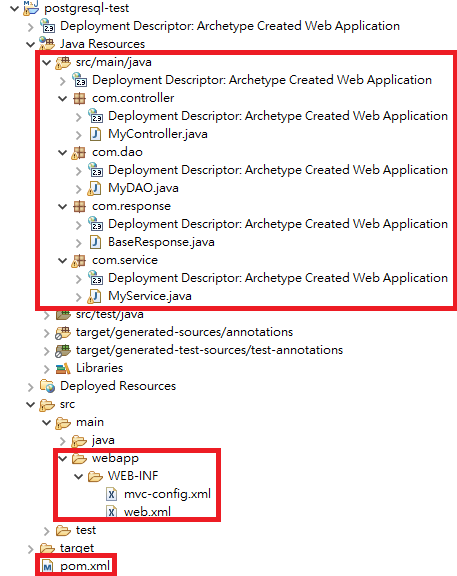Select web.xml in the tree
Viewport: 457px width, 576px height.
147,512
